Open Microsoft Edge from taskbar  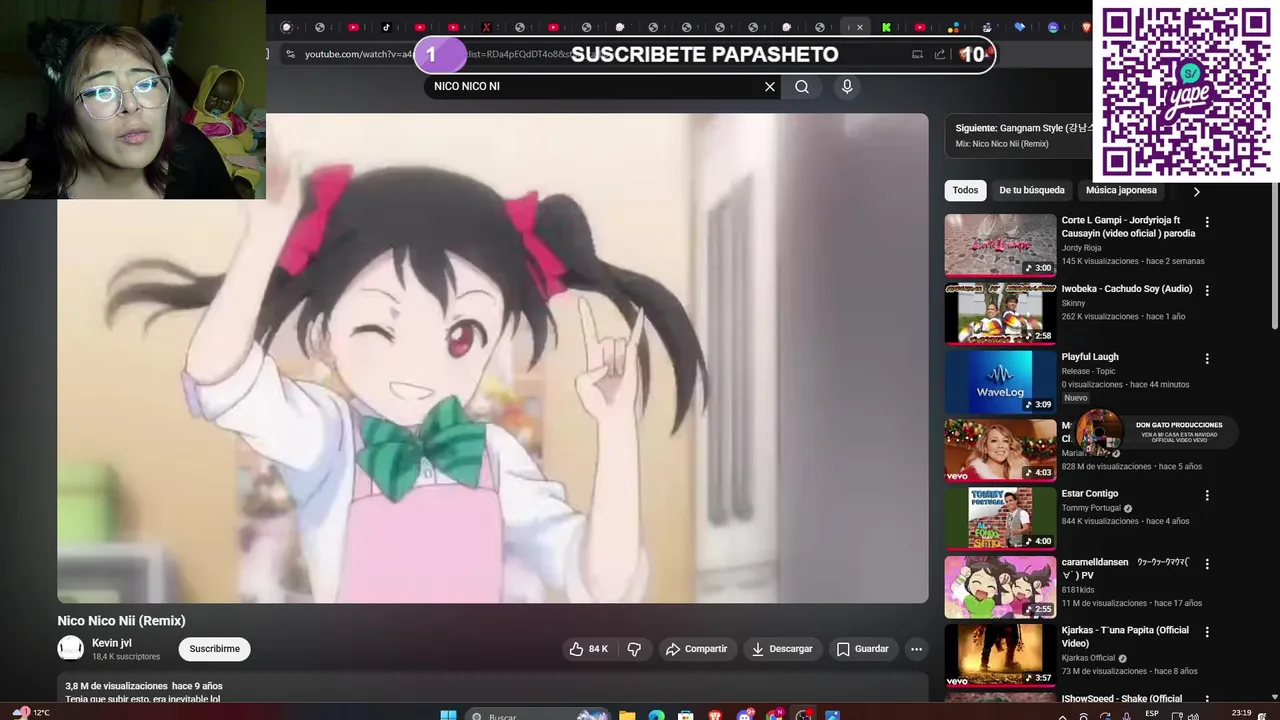(656, 716)
